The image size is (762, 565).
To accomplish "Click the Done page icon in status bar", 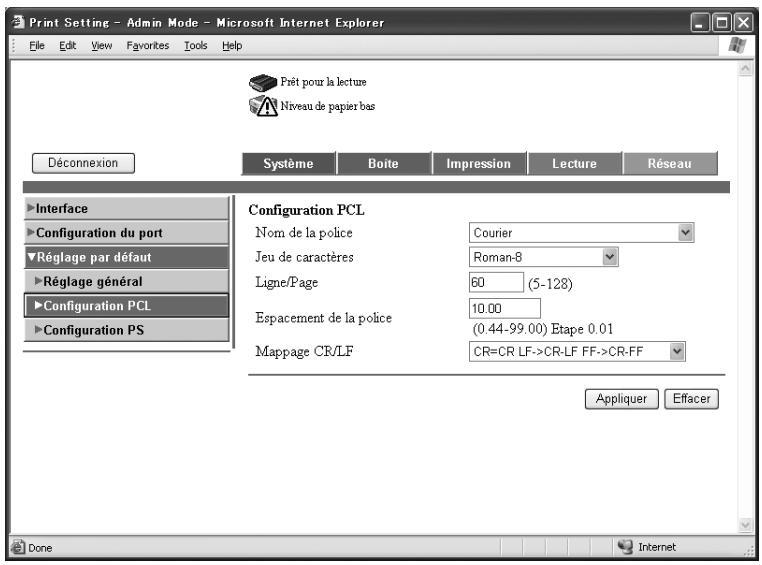I will [x=18, y=547].
